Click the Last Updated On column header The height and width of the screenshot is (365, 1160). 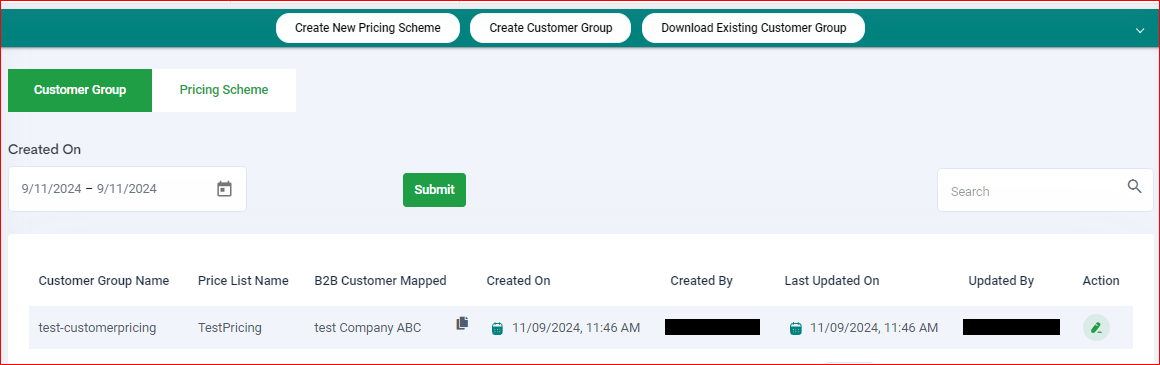(x=832, y=281)
